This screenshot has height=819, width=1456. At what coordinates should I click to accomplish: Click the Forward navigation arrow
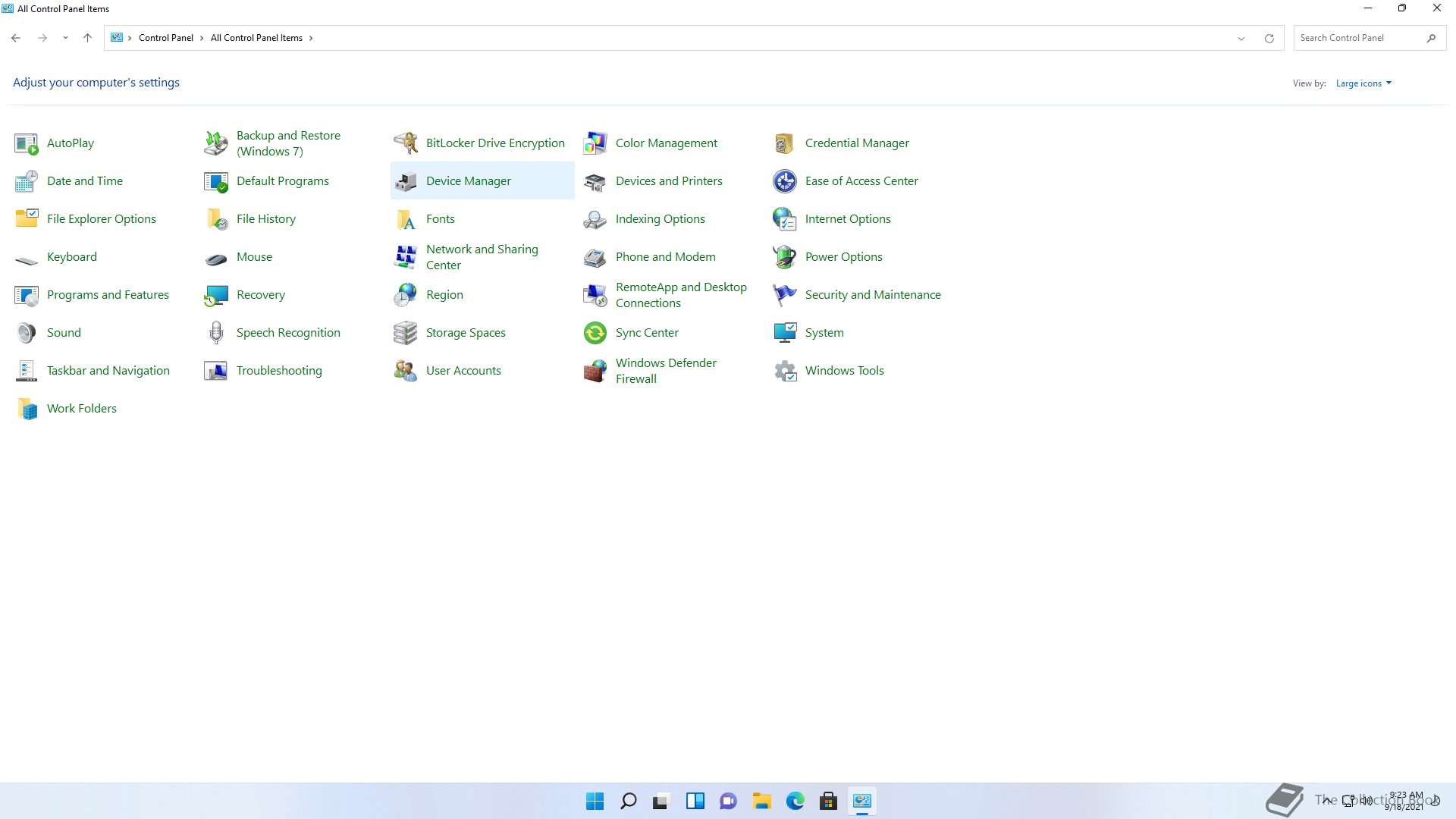[x=42, y=38]
